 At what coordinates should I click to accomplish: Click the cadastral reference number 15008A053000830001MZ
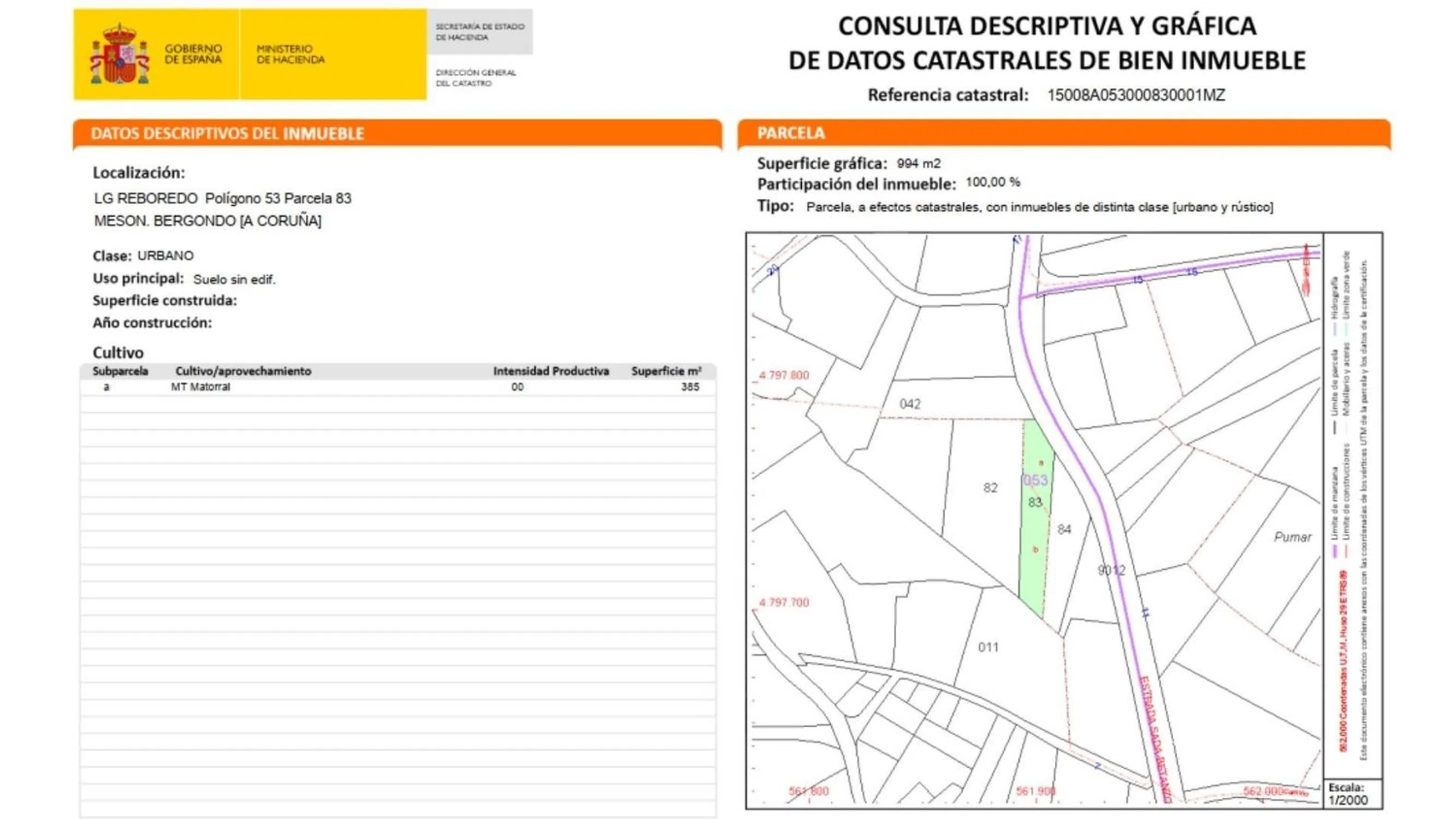pos(1136,95)
